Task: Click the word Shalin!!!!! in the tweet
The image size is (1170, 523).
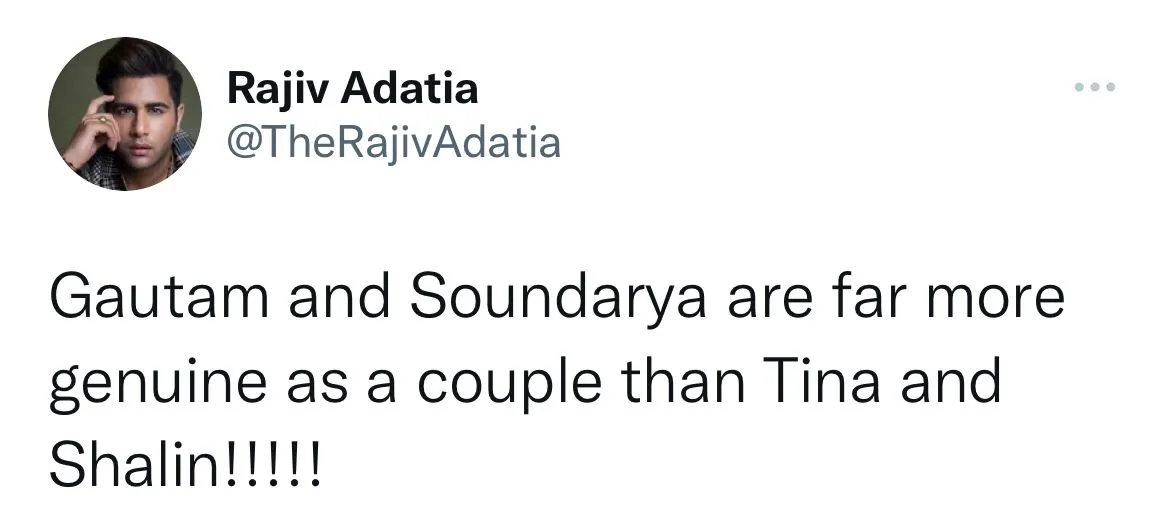Action: coord(186,466)
